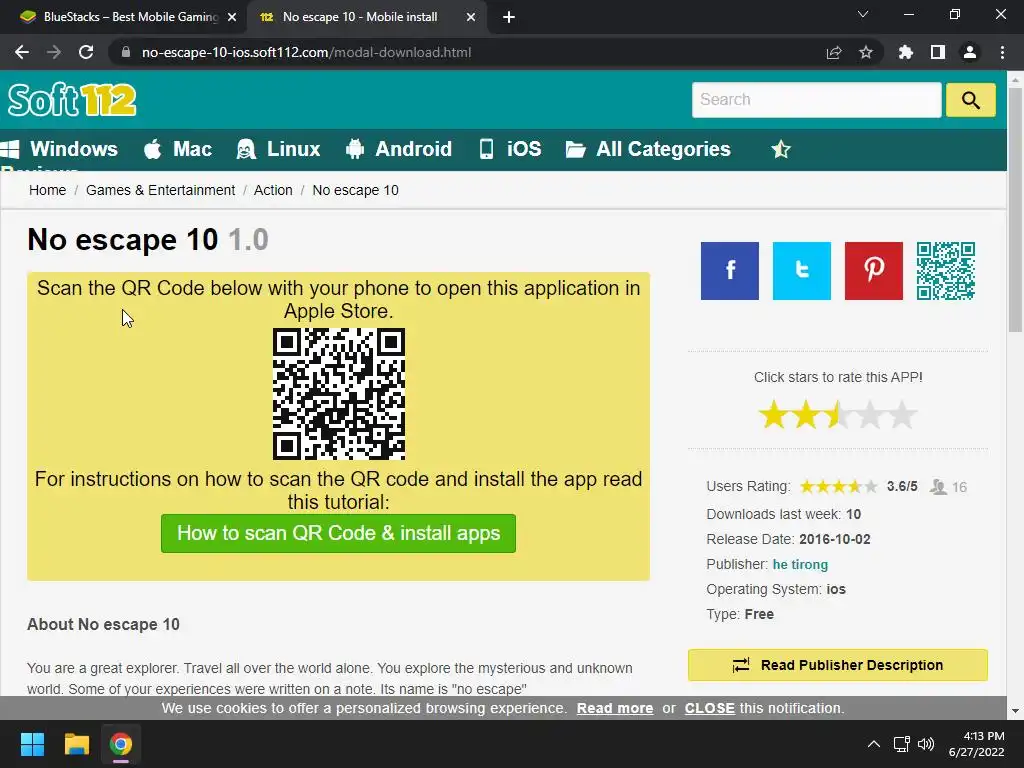Viewport: 1024px width, 768px height.
Task: Close the No escape 10 tab
Action: tap(471, 18)
